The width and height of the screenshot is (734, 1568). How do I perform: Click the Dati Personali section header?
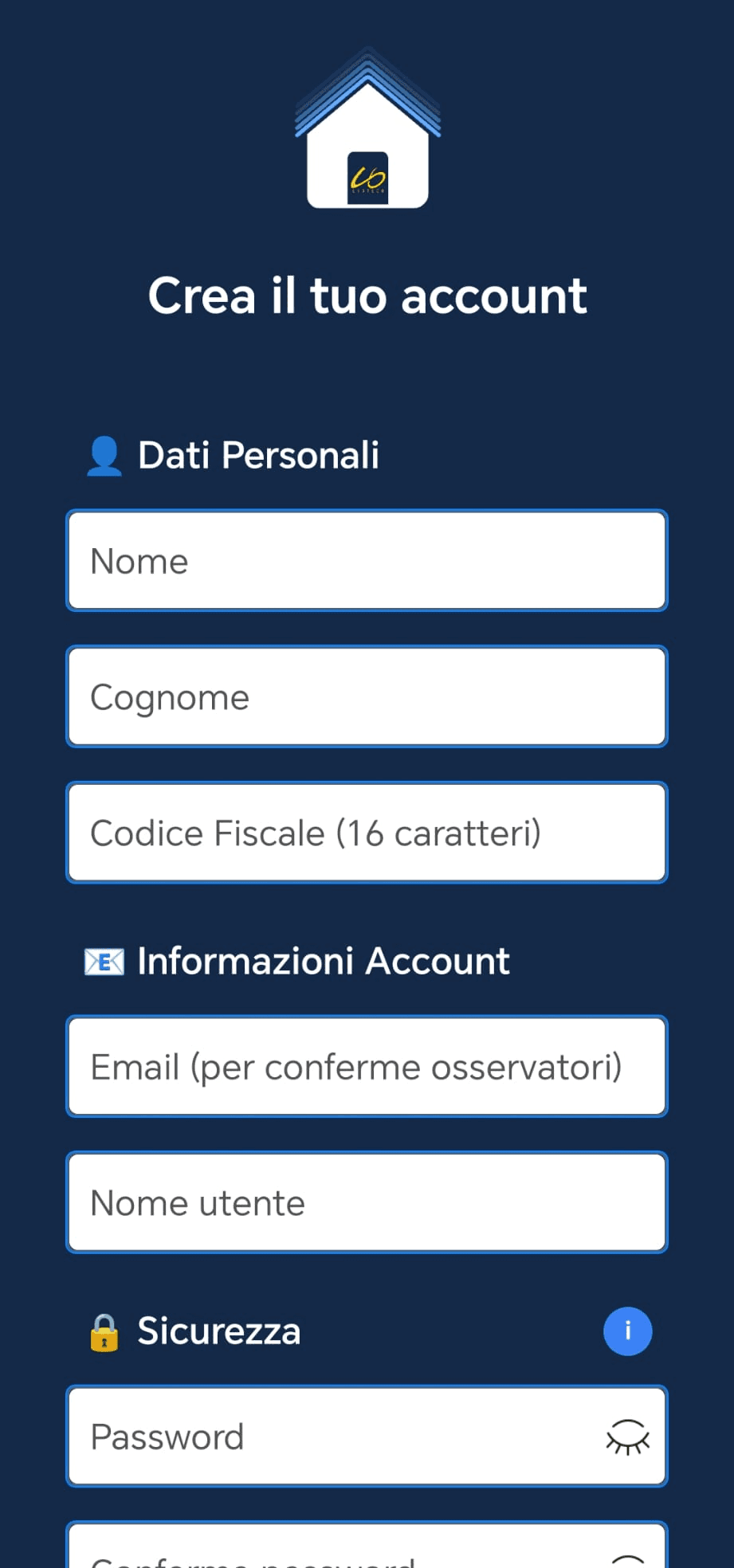(x=258, y=456)
